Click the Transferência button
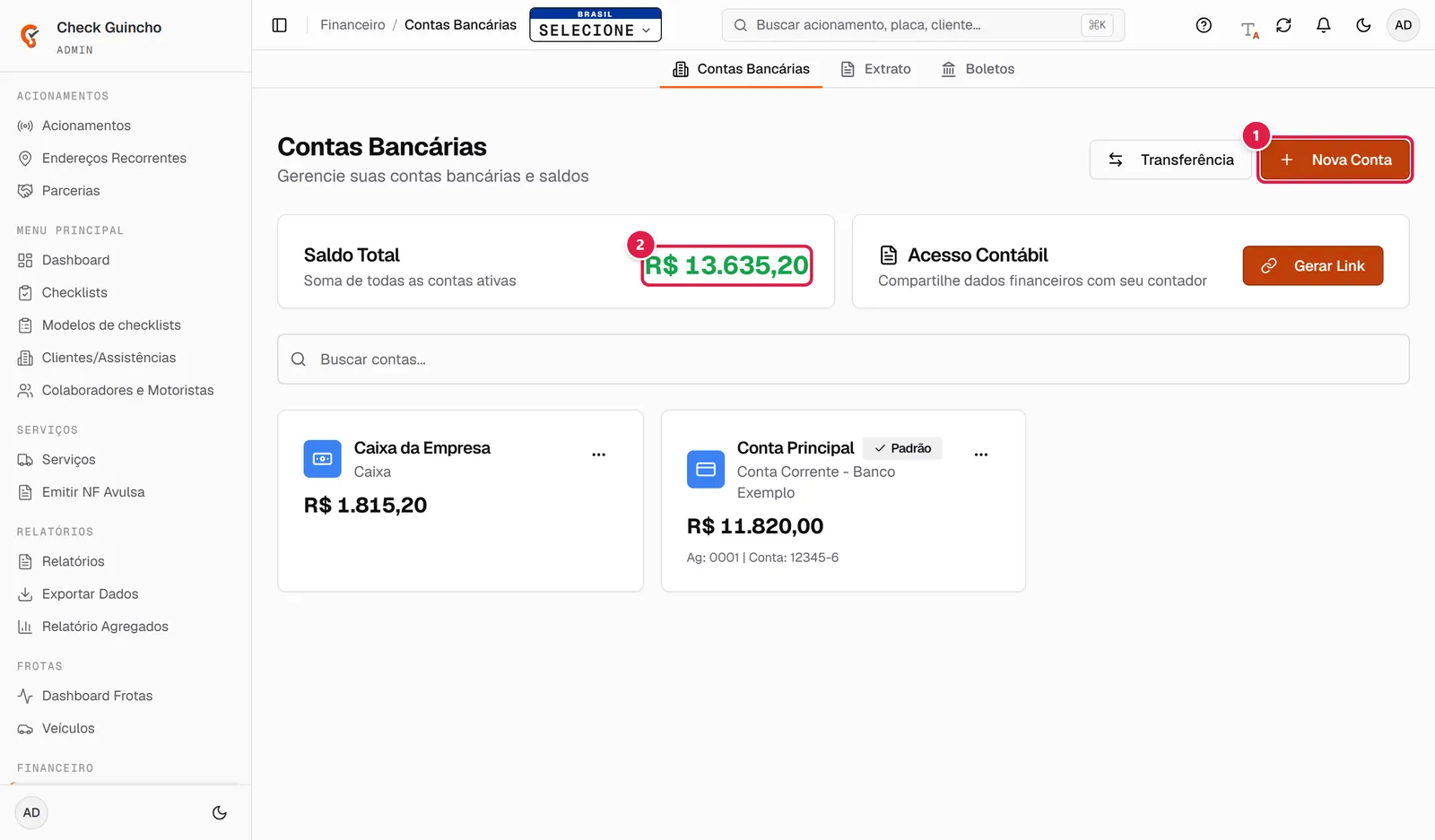Screen dimensions: 1435x840 click(x=1170, y=160)
